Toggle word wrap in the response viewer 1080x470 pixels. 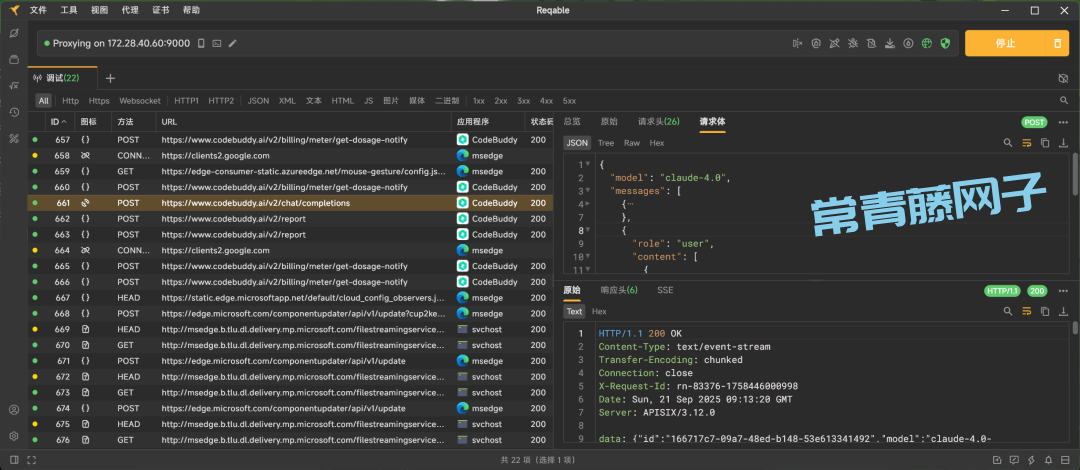[1026, 310]
